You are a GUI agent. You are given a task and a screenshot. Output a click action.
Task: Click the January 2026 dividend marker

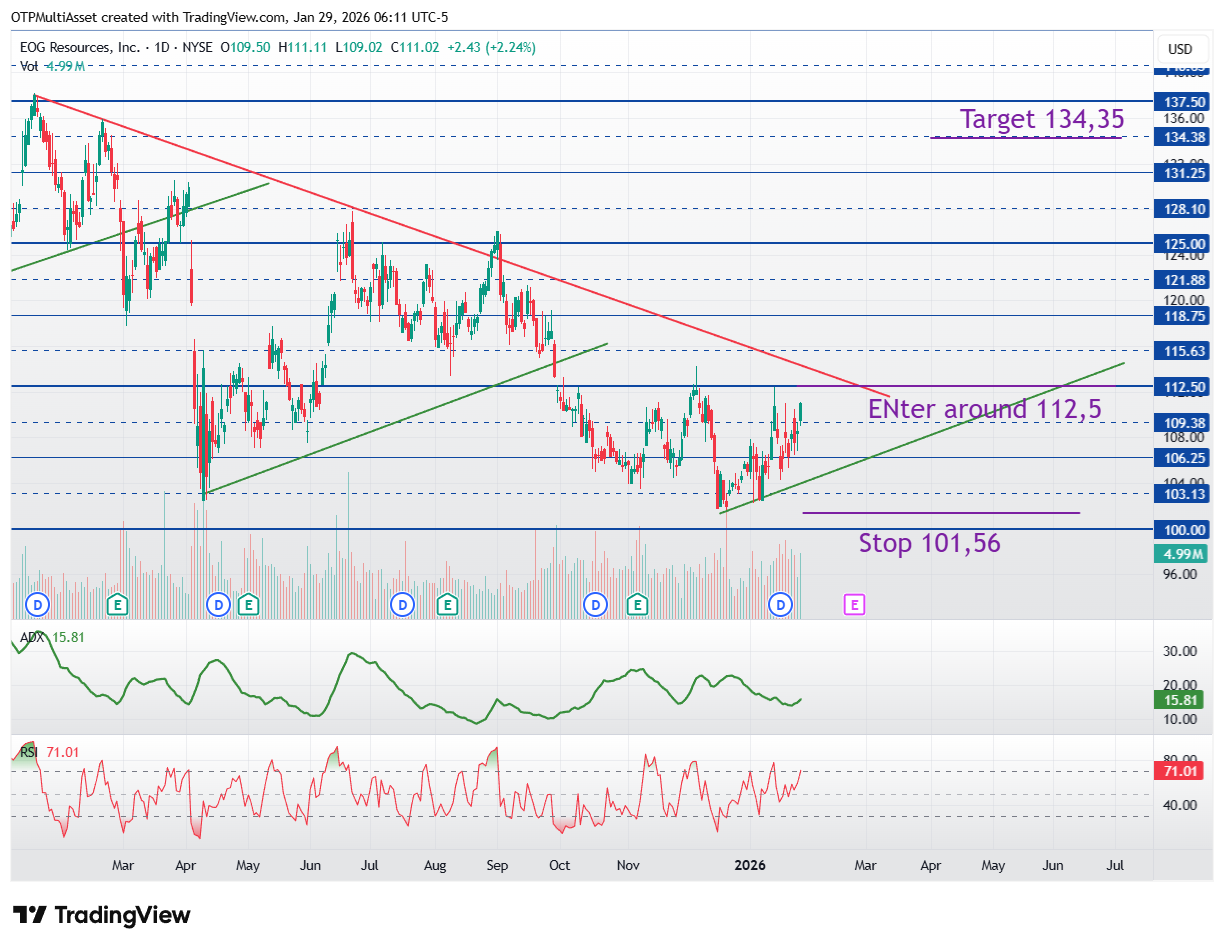[x=780, y=604]
